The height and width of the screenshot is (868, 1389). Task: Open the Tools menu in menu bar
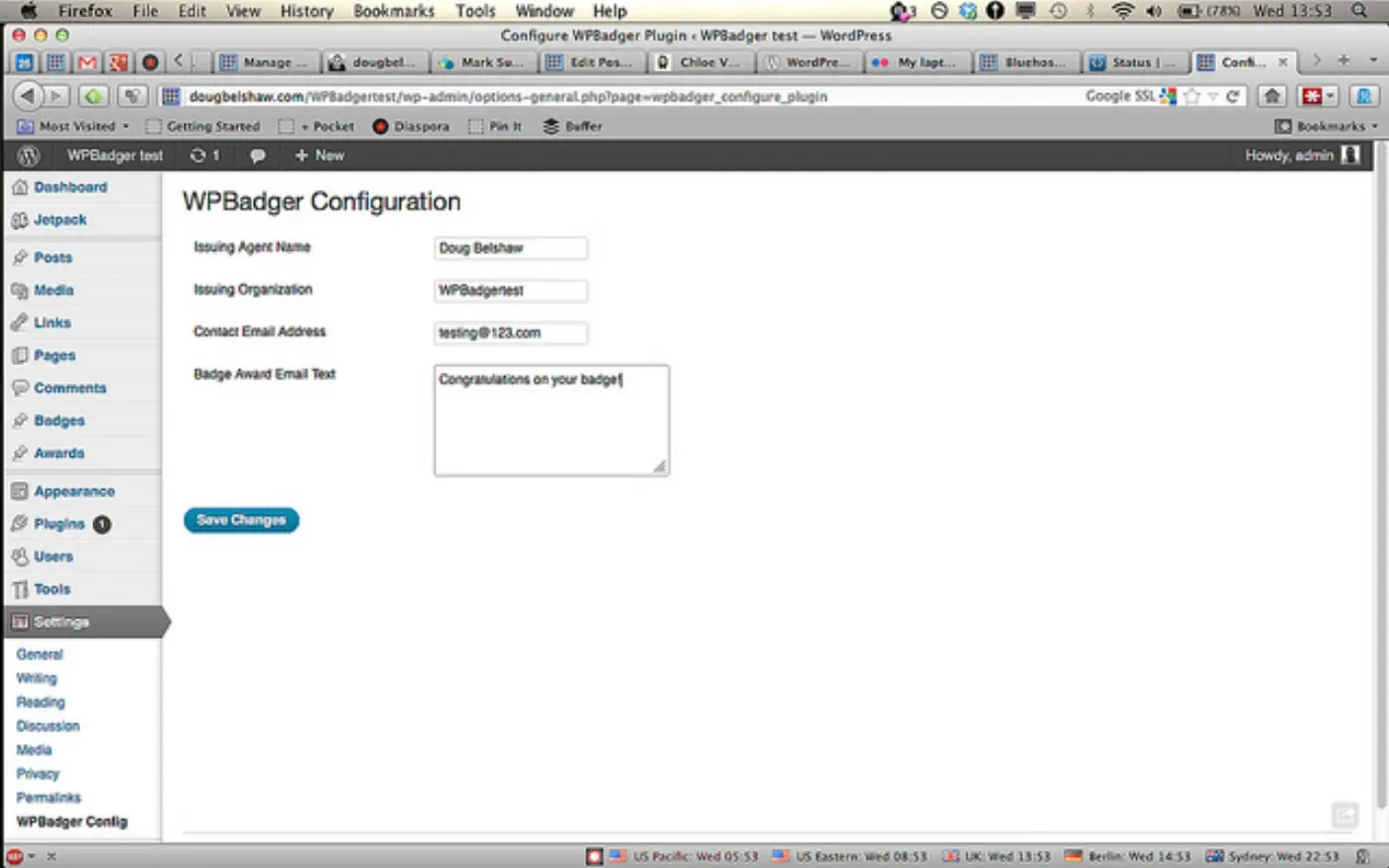475,11
